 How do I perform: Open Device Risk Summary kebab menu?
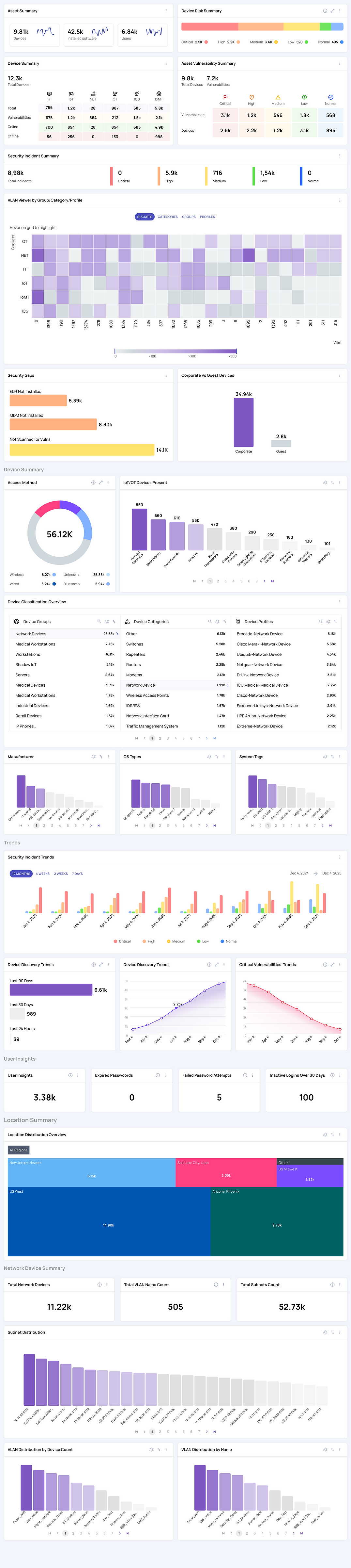tap(340, 11)
